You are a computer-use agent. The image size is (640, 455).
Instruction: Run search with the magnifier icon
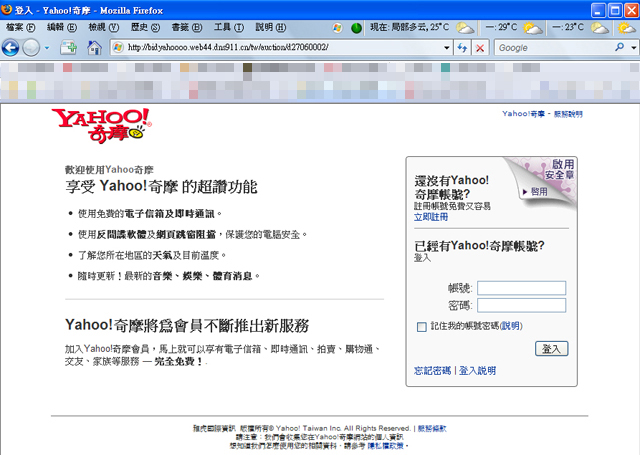(620, 47)
